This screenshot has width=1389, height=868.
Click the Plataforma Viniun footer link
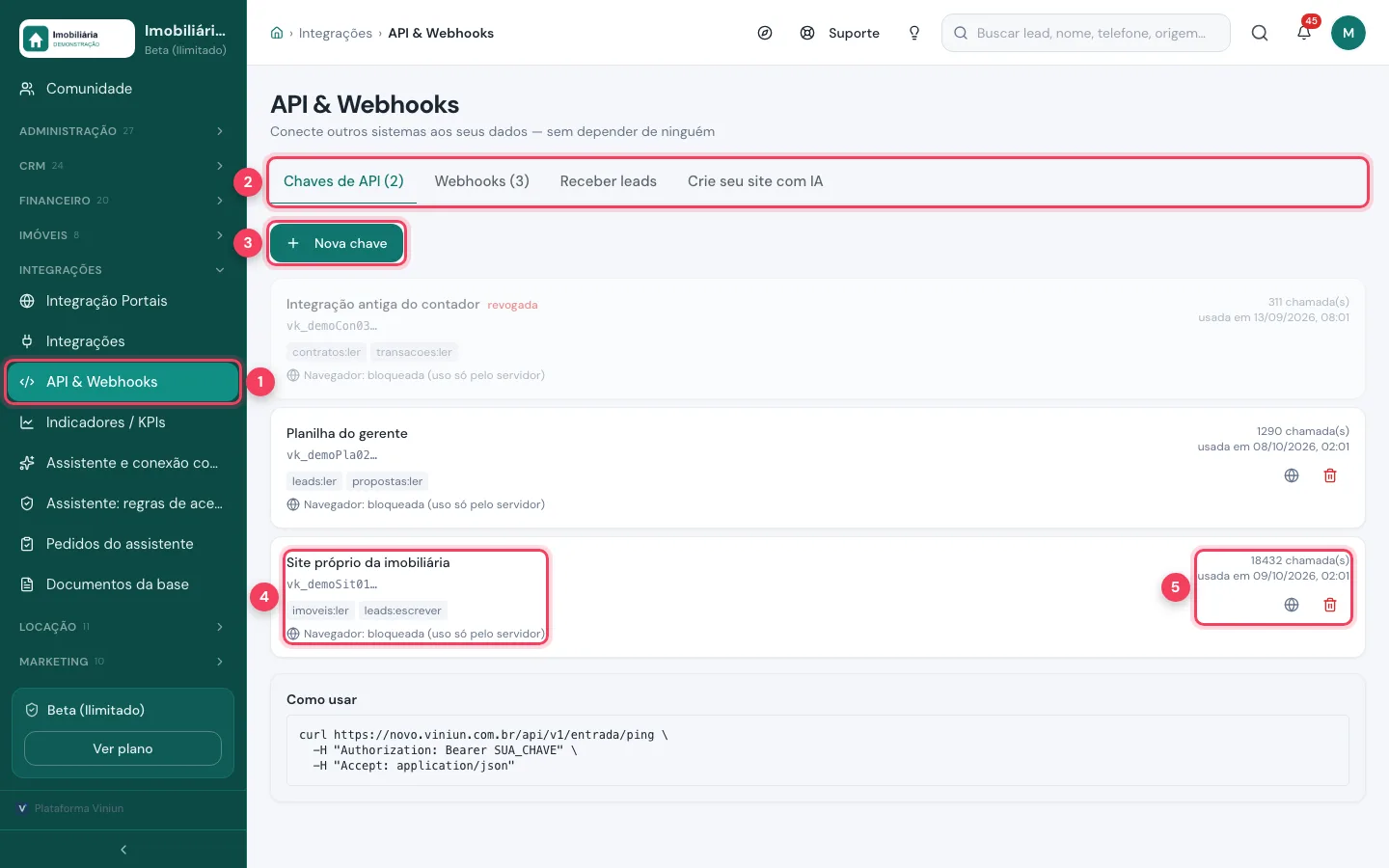(x=71, y=808)
